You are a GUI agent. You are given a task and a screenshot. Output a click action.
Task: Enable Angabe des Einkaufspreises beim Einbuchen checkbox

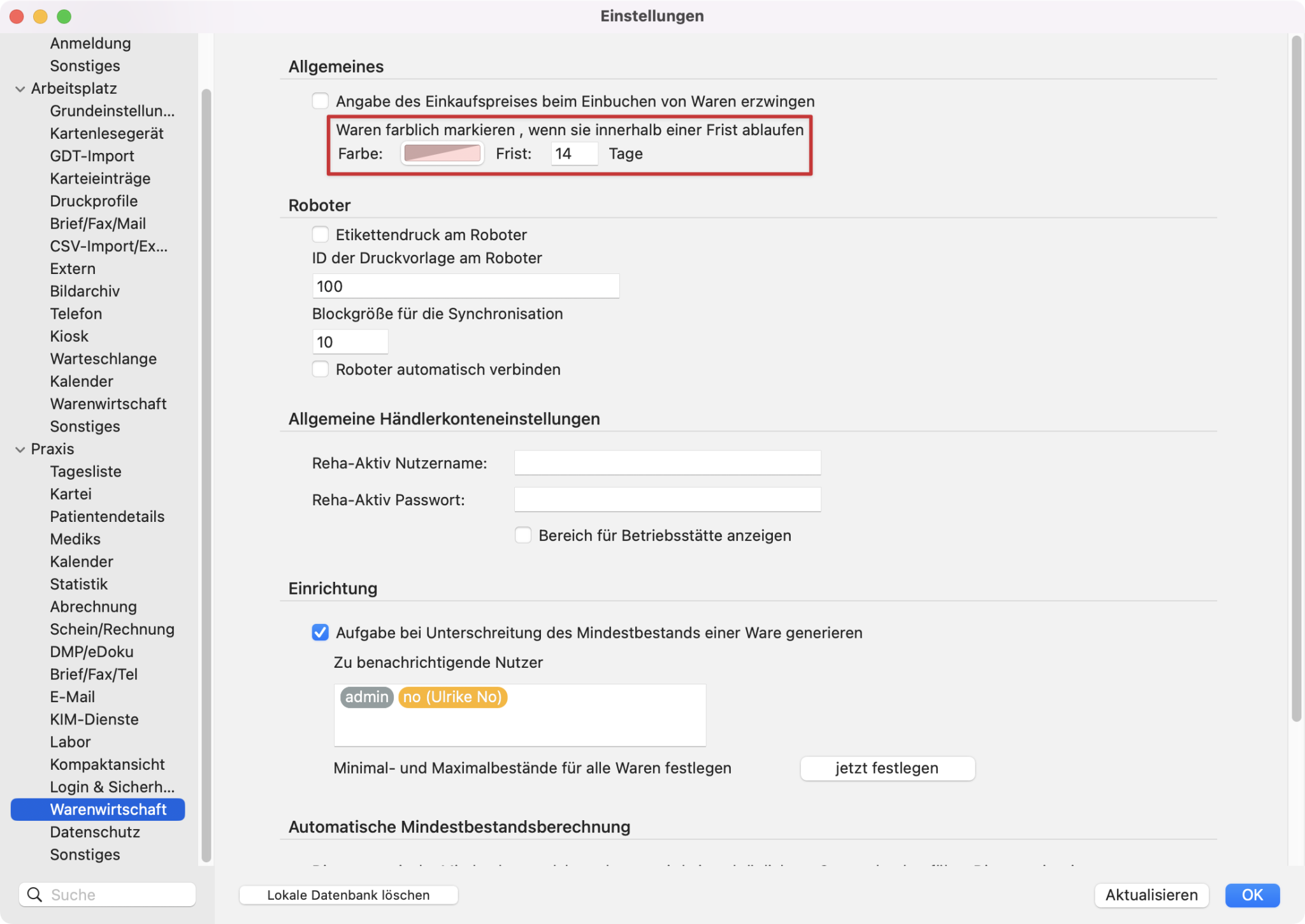(x=320, y=101)
